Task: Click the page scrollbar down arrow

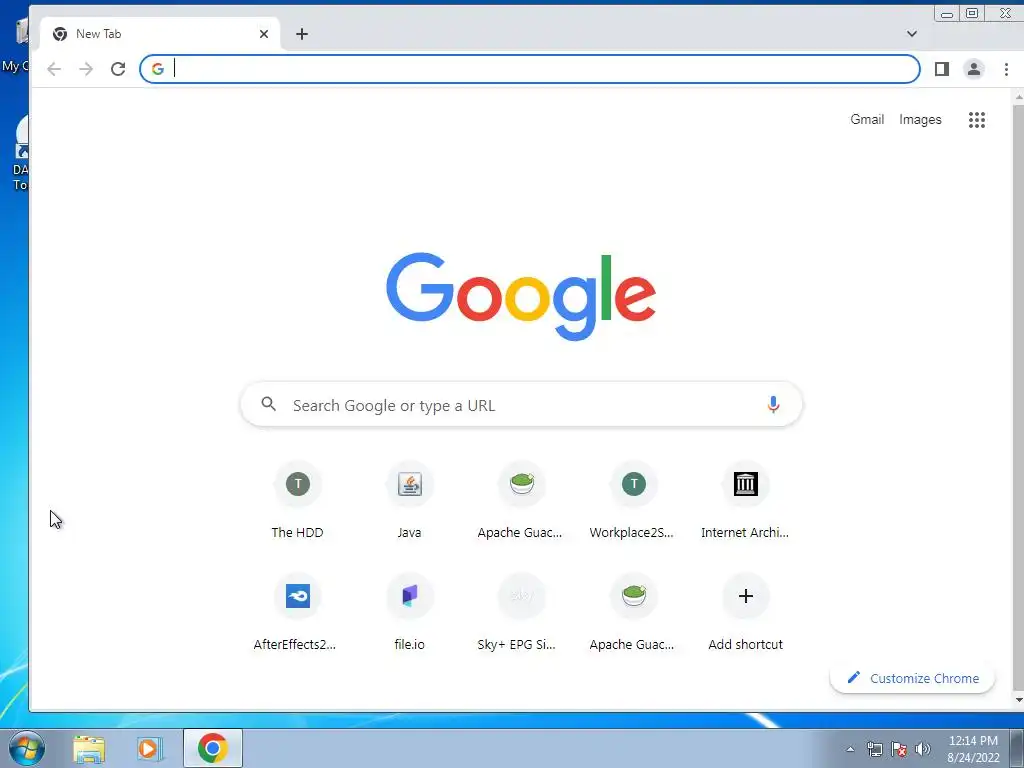Action: coord(1018,700)
